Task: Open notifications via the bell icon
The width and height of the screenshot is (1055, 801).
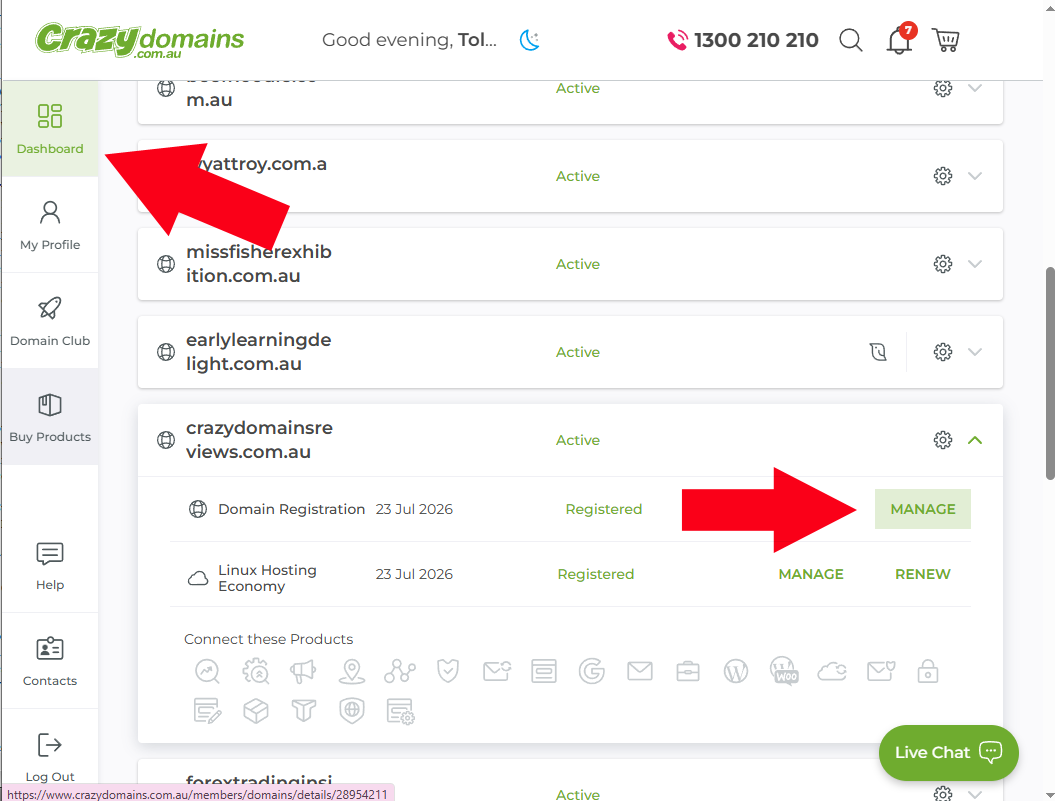Action: 898,40
